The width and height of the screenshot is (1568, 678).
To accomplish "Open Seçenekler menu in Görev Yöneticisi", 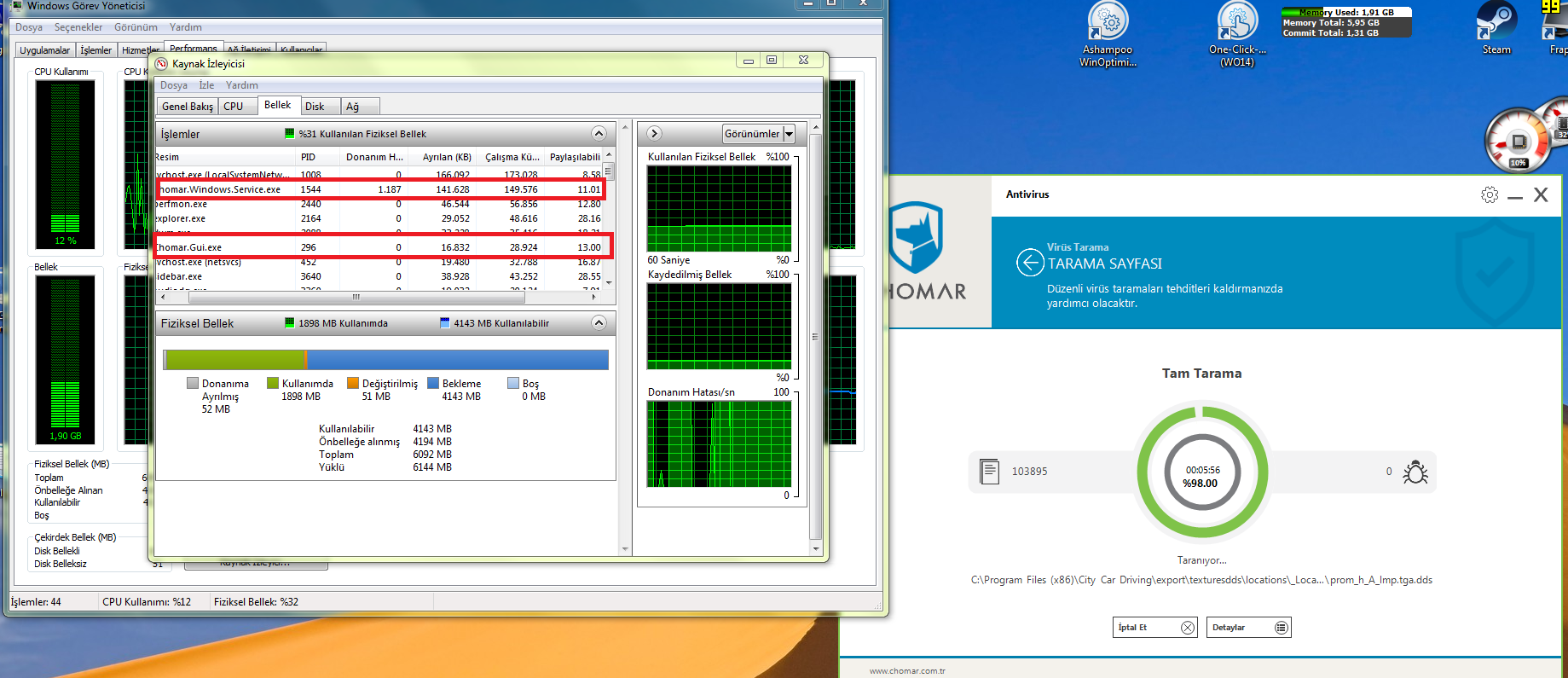I will (x=78, y=27).
